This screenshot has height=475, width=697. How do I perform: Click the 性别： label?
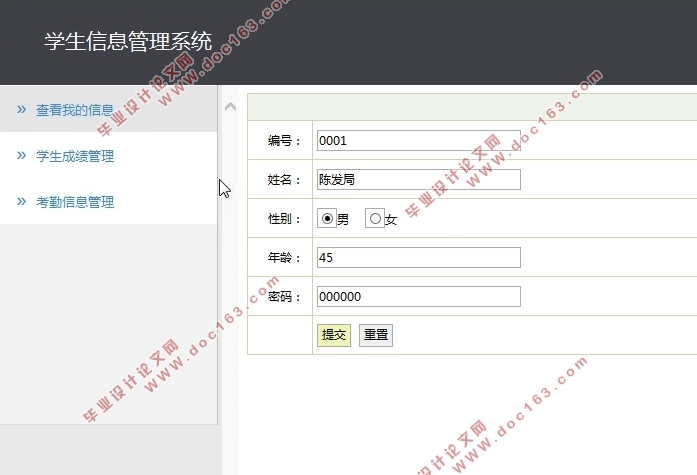[284, 219]
